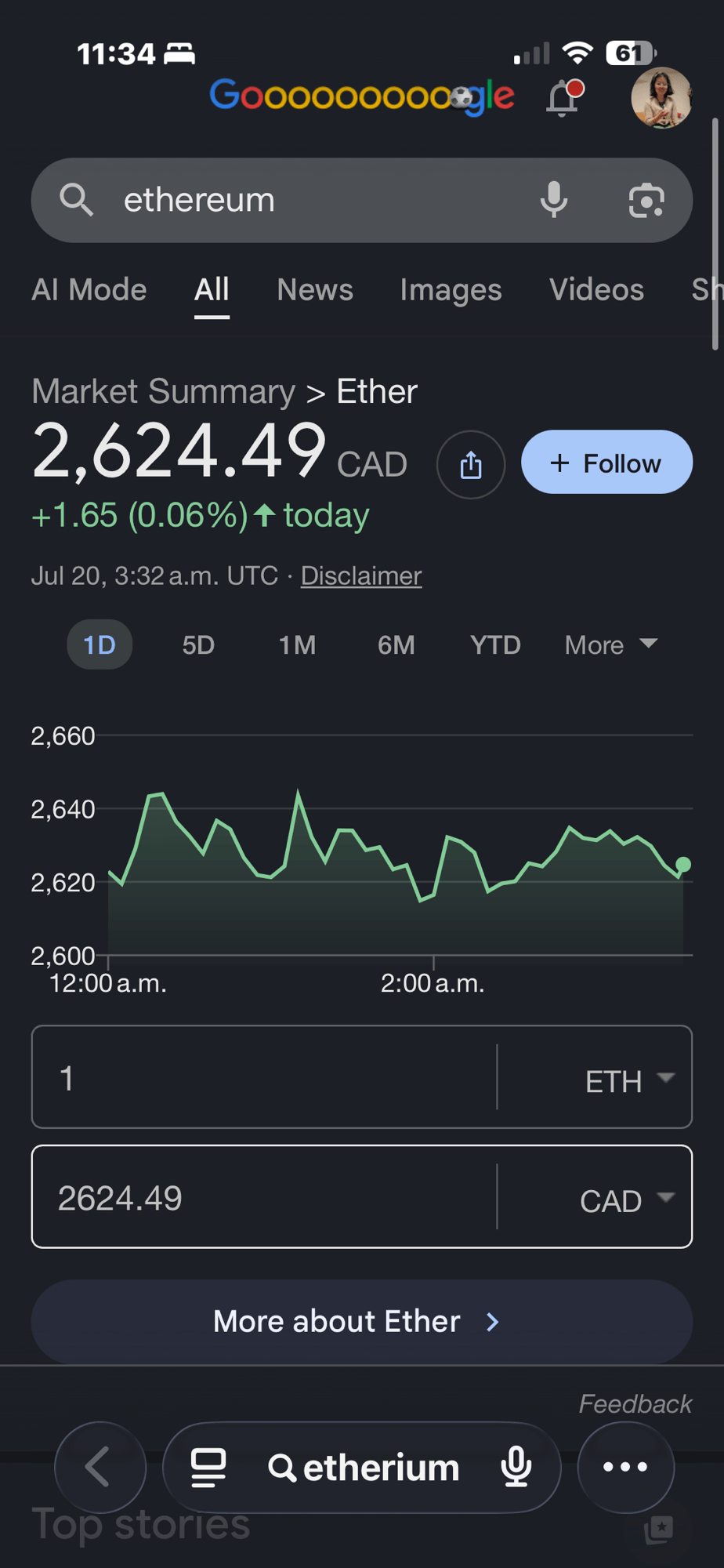Expand the More time range dropdown
The image size is (724, 1568).
click(x=610, y=645)
